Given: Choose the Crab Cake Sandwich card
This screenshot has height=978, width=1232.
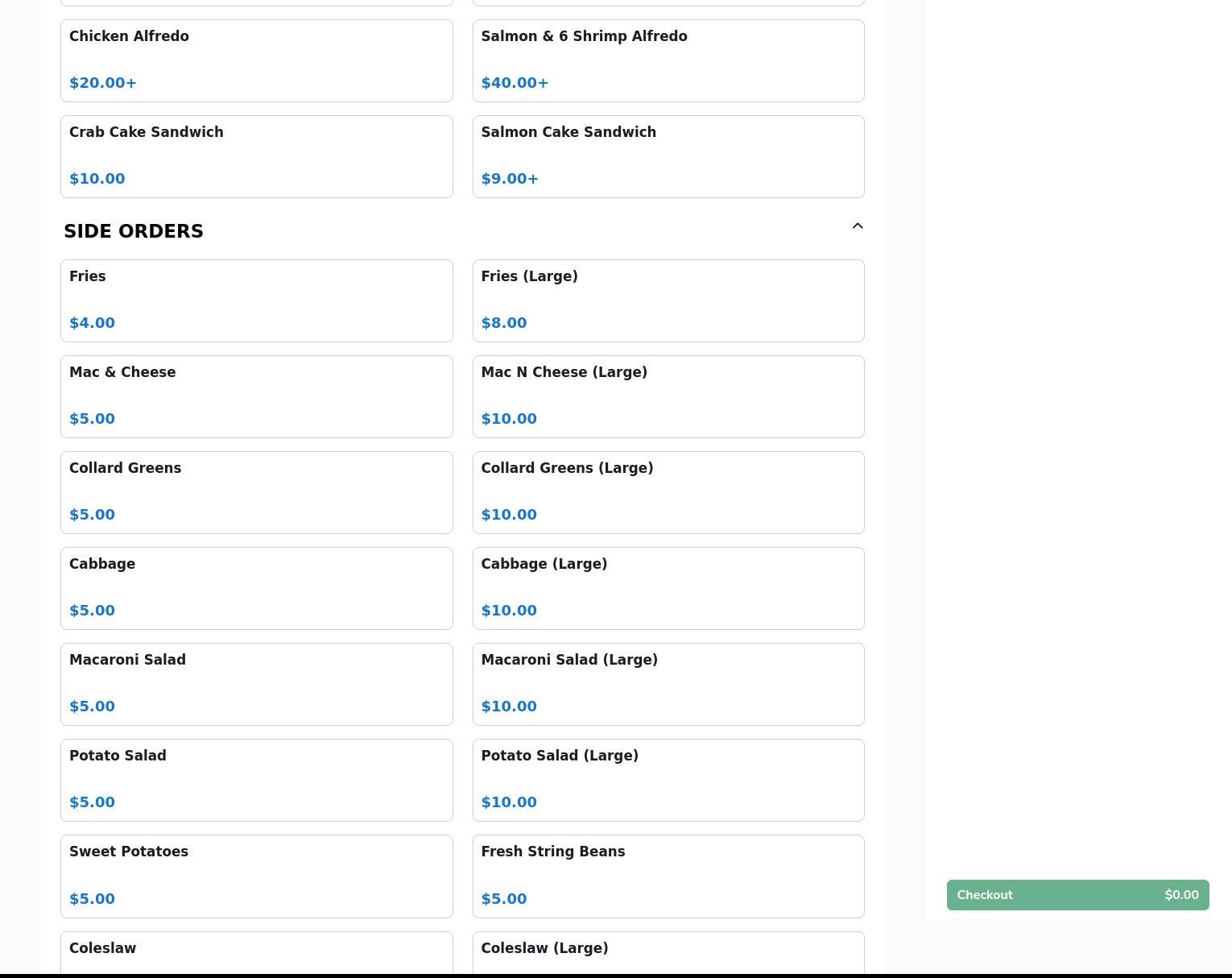Looking at the screenshot, I should pyautogui.click(x=257, y=157).
